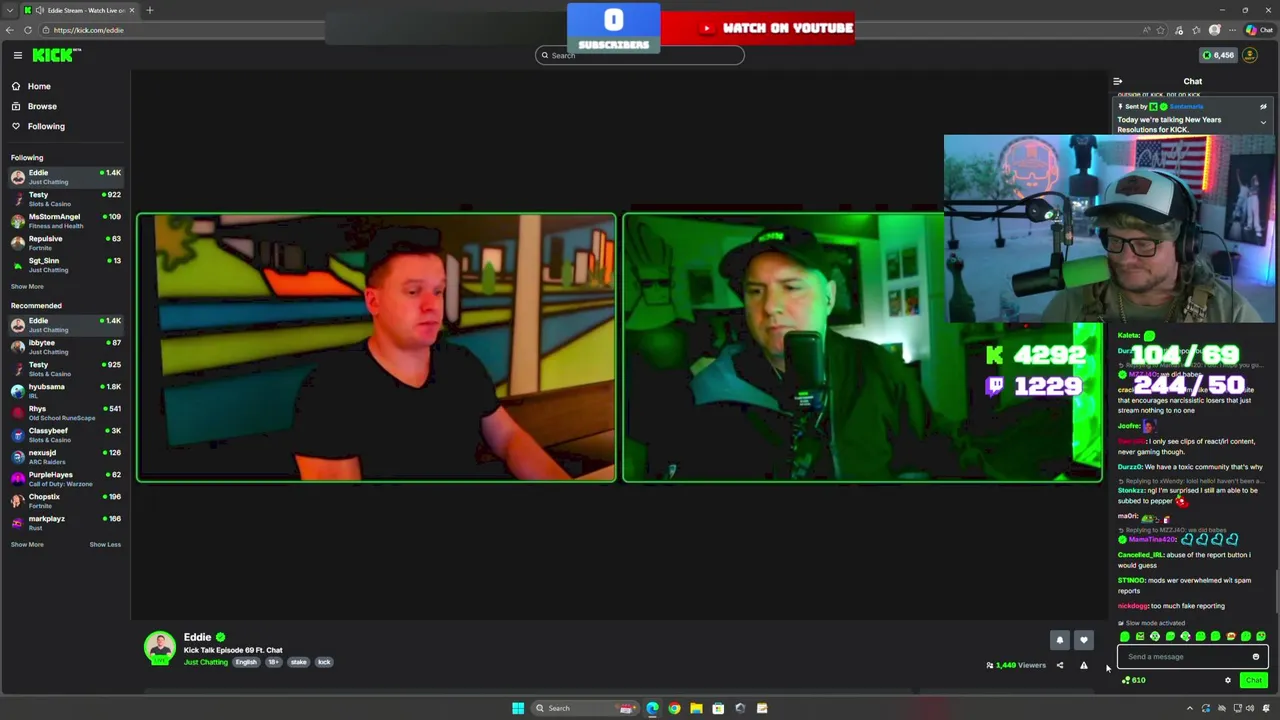Close the Eddie Stream tab
Image resolution: width=1280 pixels, height=720 pixels.
click(x=131, y=10)
